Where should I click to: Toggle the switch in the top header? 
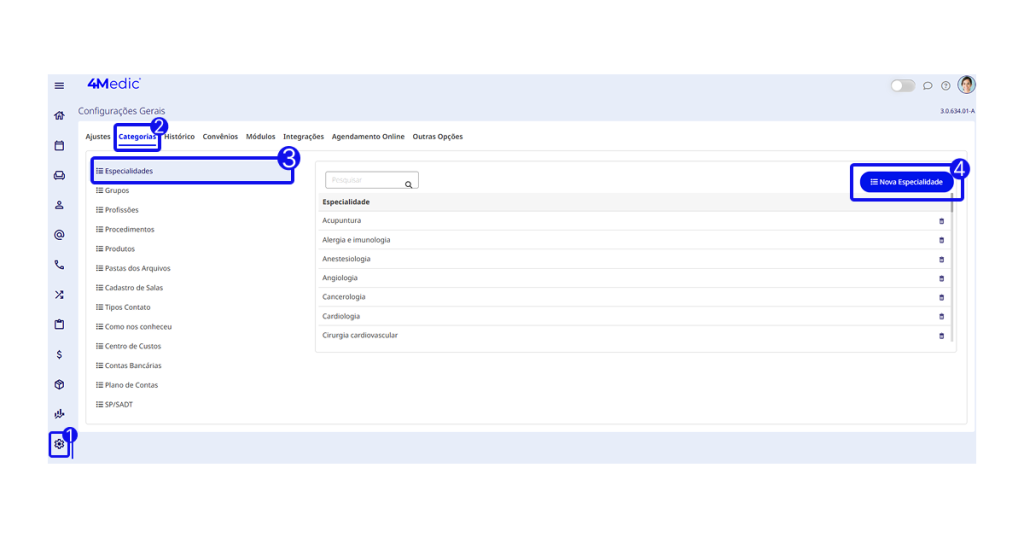click(902, 86)
